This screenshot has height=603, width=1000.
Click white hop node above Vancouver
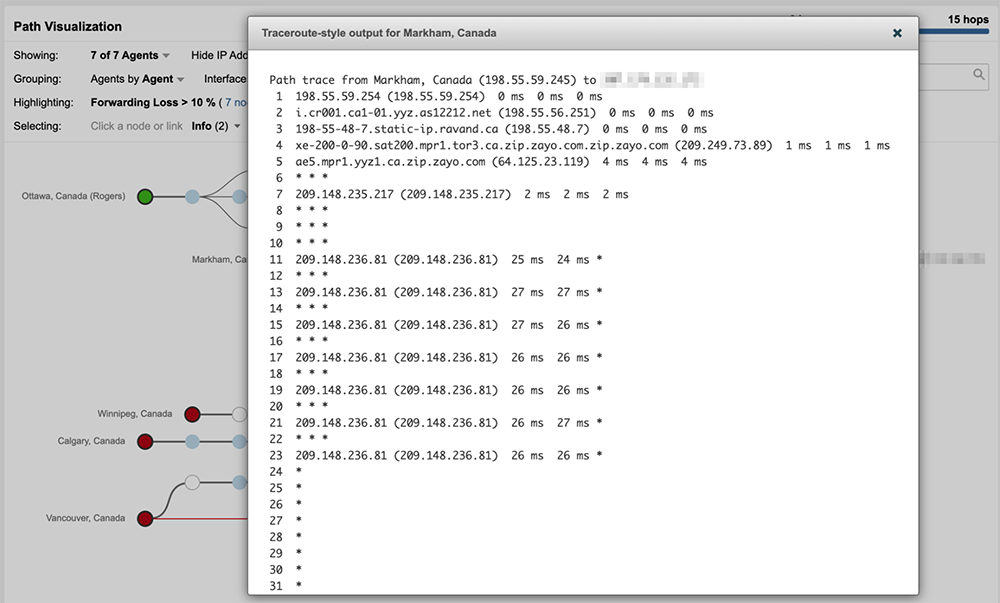click(192, 483)
